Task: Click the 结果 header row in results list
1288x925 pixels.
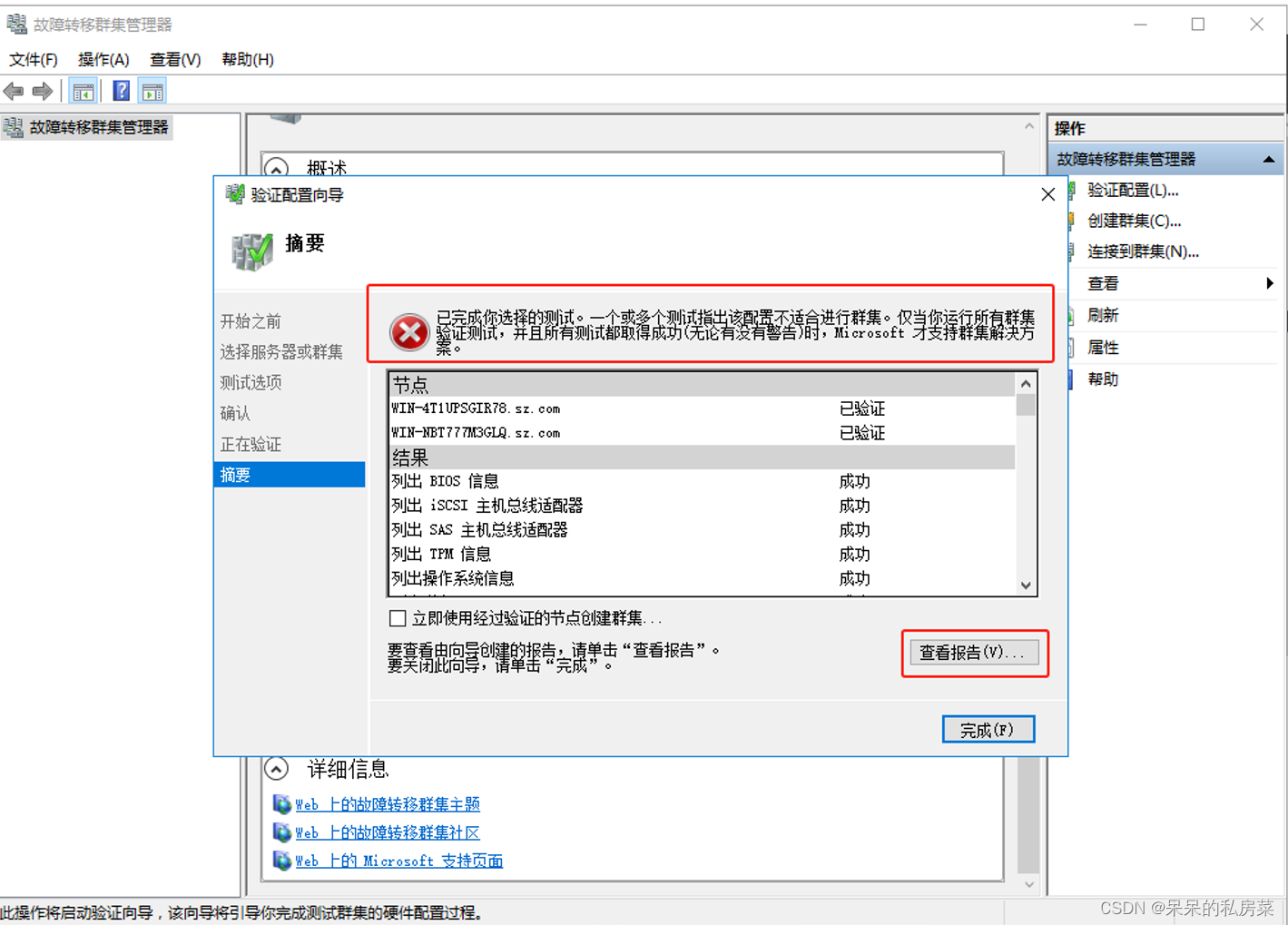Action: click(702, 458)
